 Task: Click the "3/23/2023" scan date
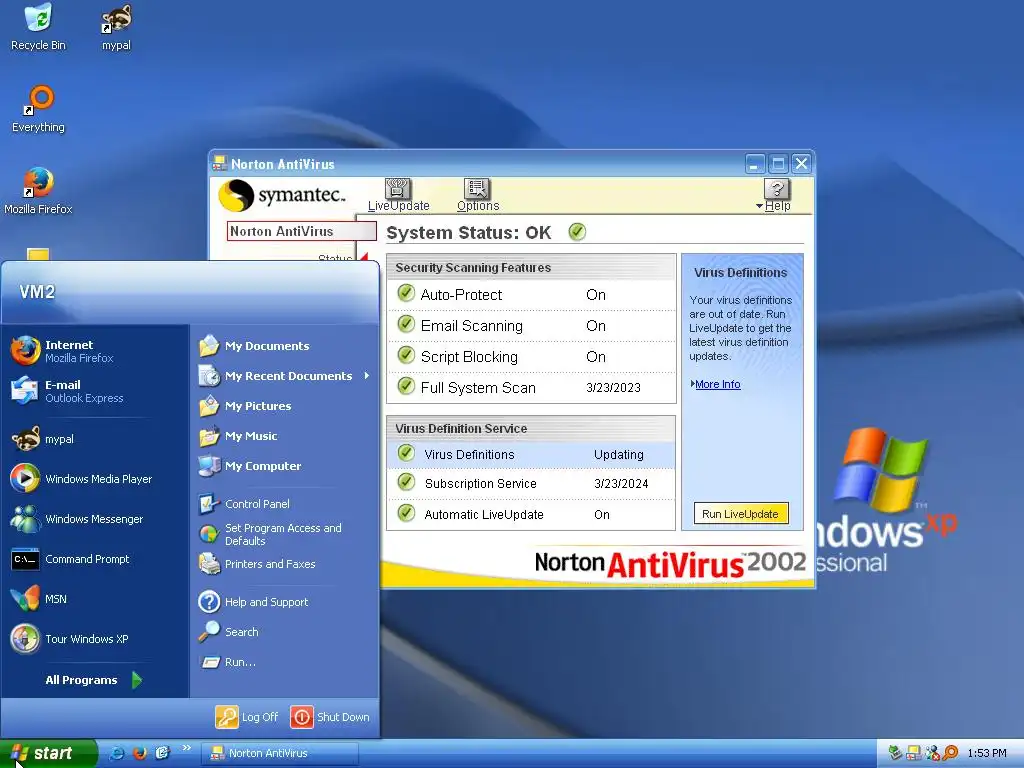pos(613,388)
